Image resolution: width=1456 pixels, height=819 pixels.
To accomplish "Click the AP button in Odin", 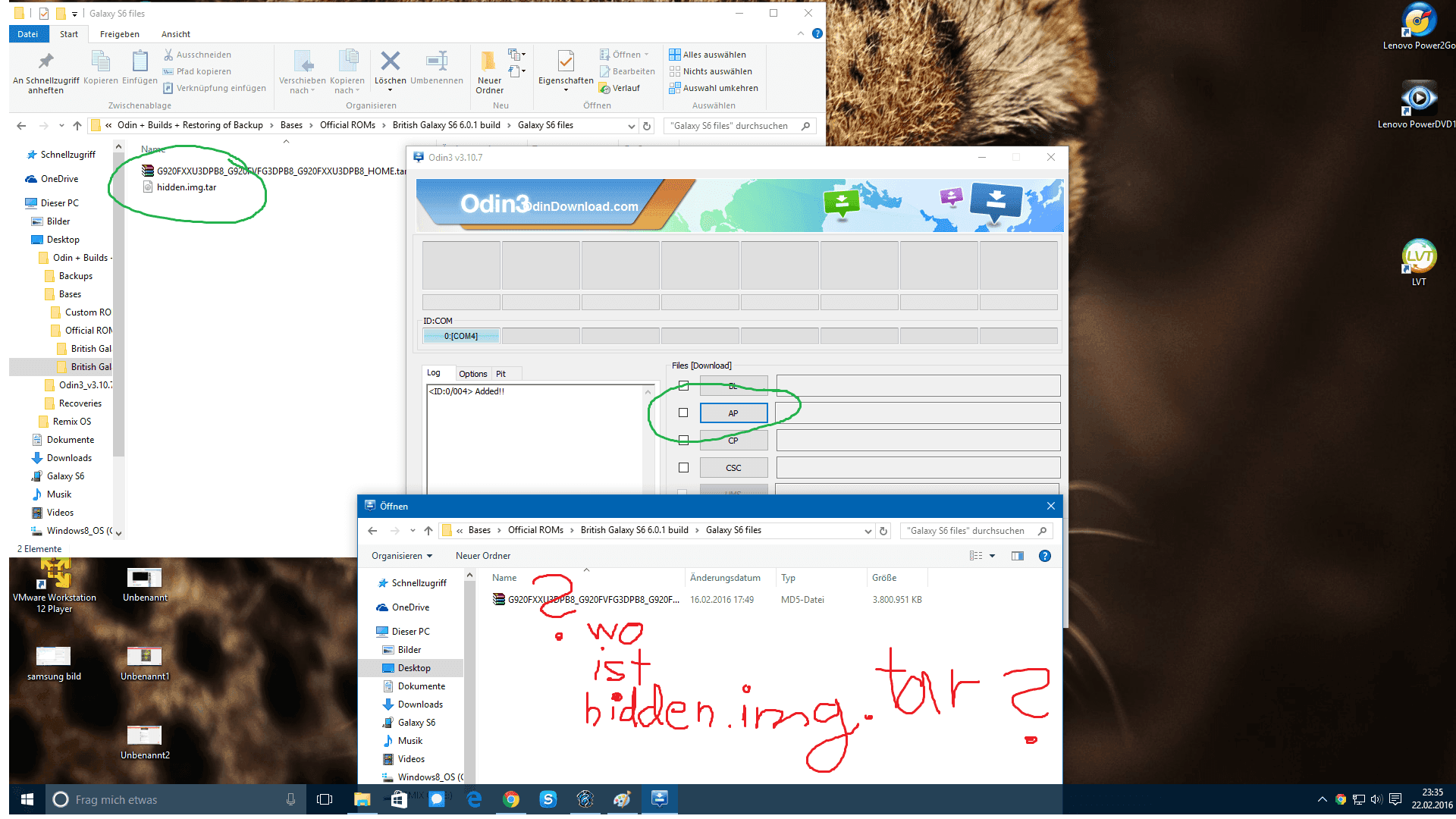I will pos(733,413).
